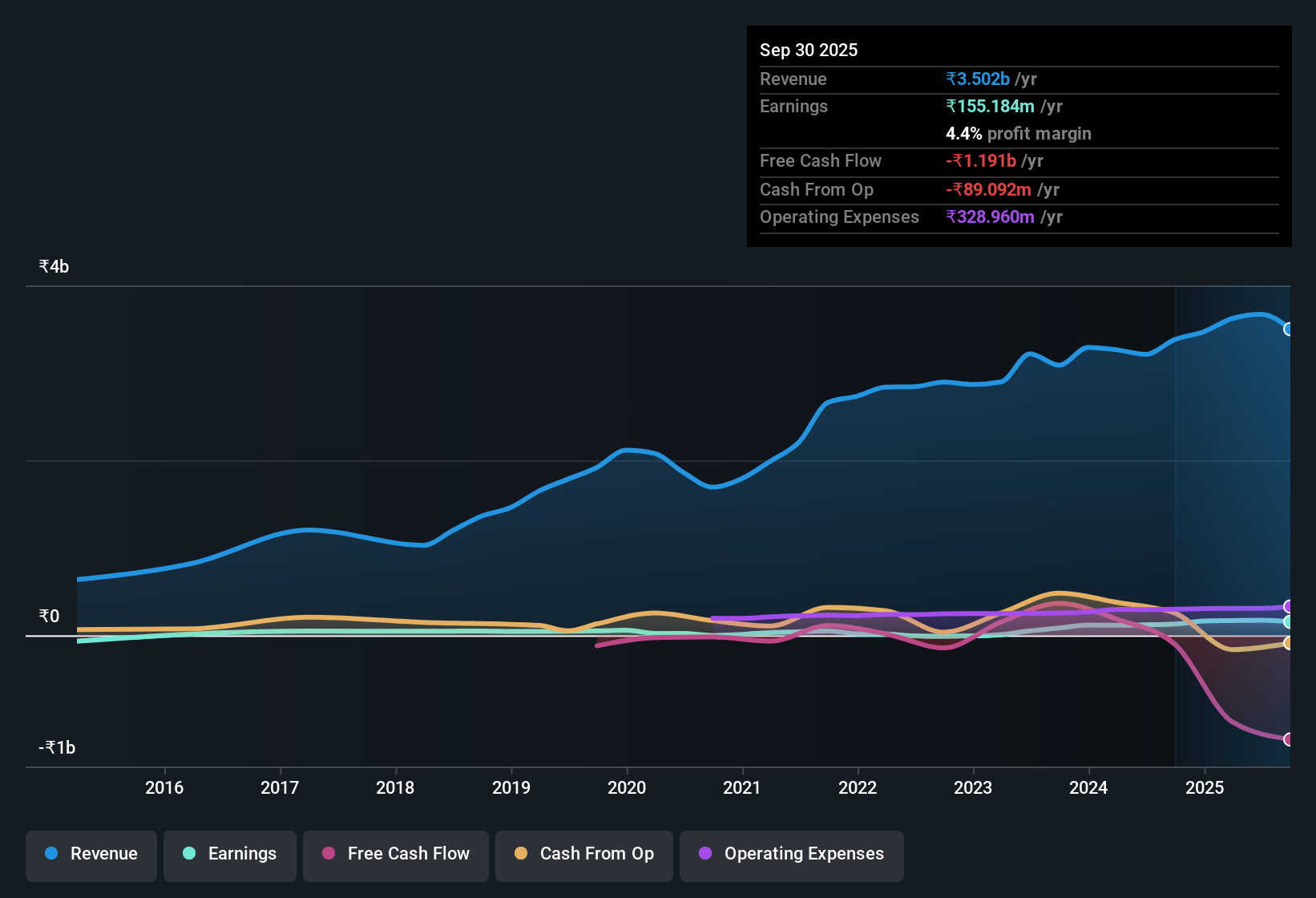Click the ₹4b axis gridline label
1316x898 pixels.
[x=53, y=265]
